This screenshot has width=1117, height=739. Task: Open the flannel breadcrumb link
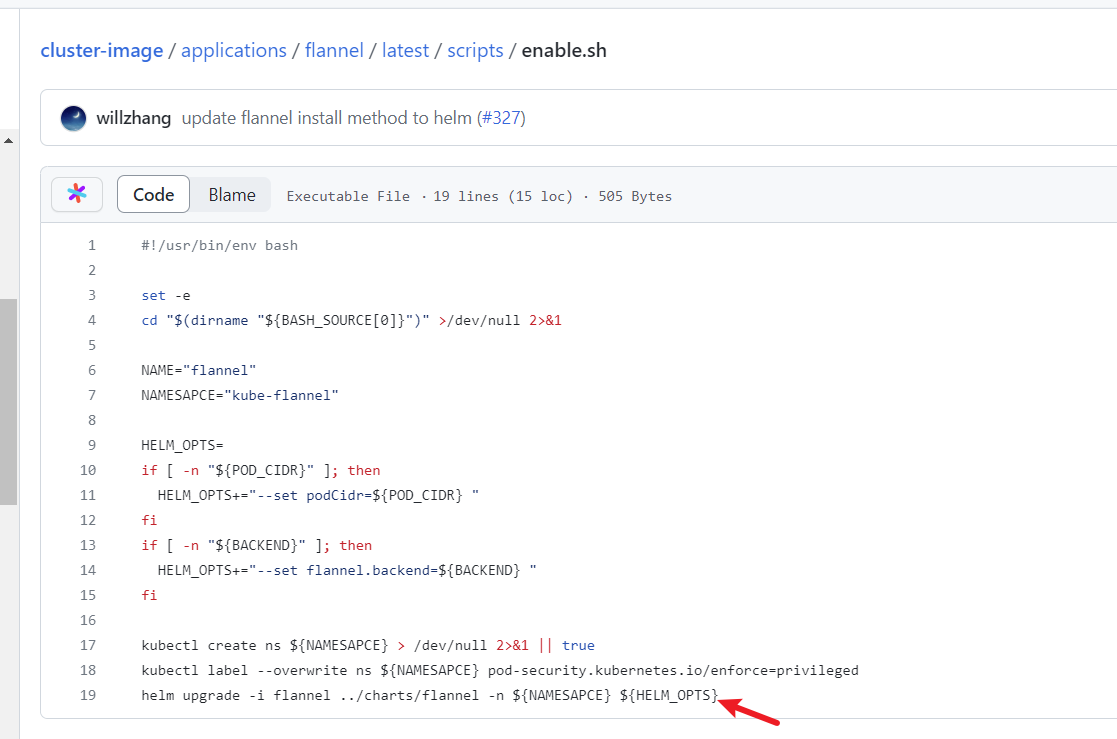[334, 50]
